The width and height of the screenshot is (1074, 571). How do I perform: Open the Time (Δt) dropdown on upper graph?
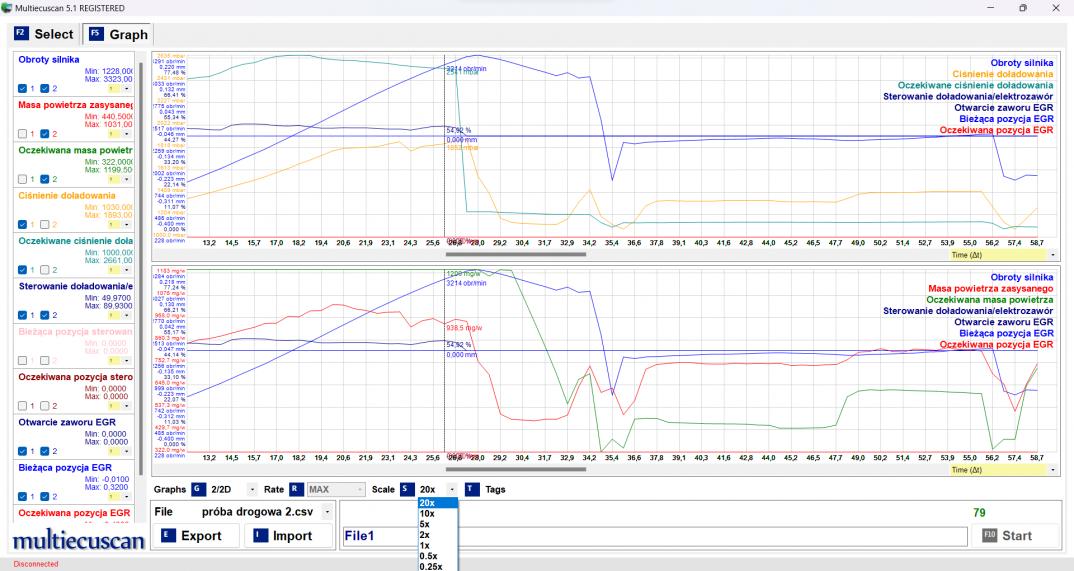point(1053,255)
